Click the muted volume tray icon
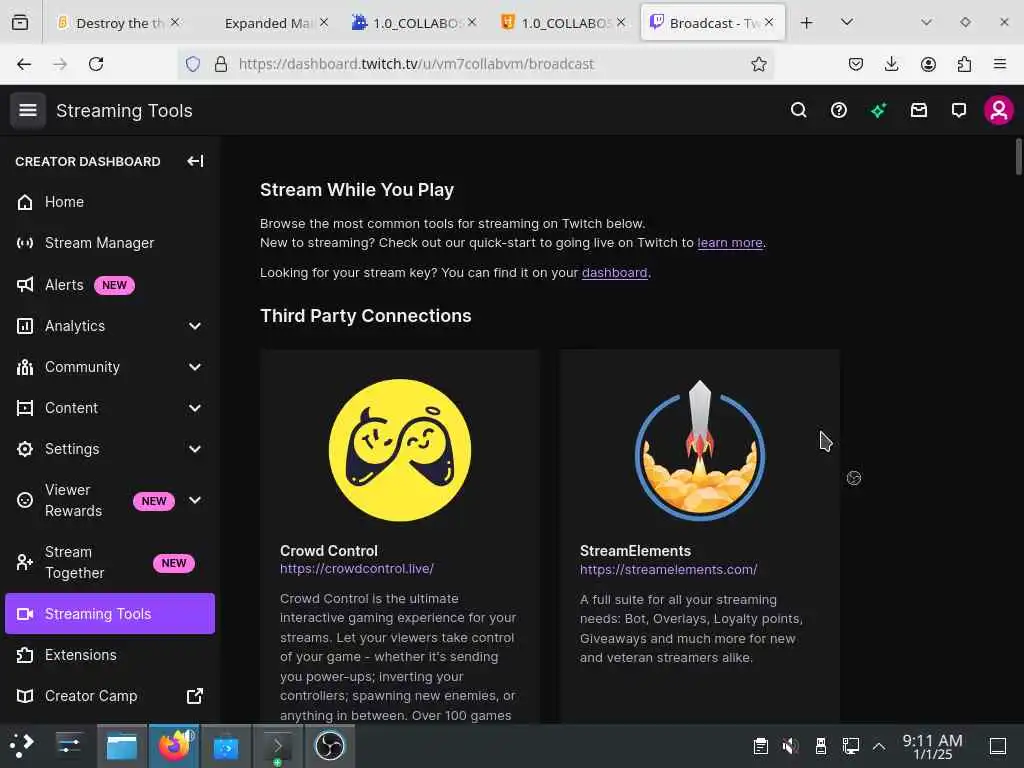The image size is (1024, 768). pos(790,745)
